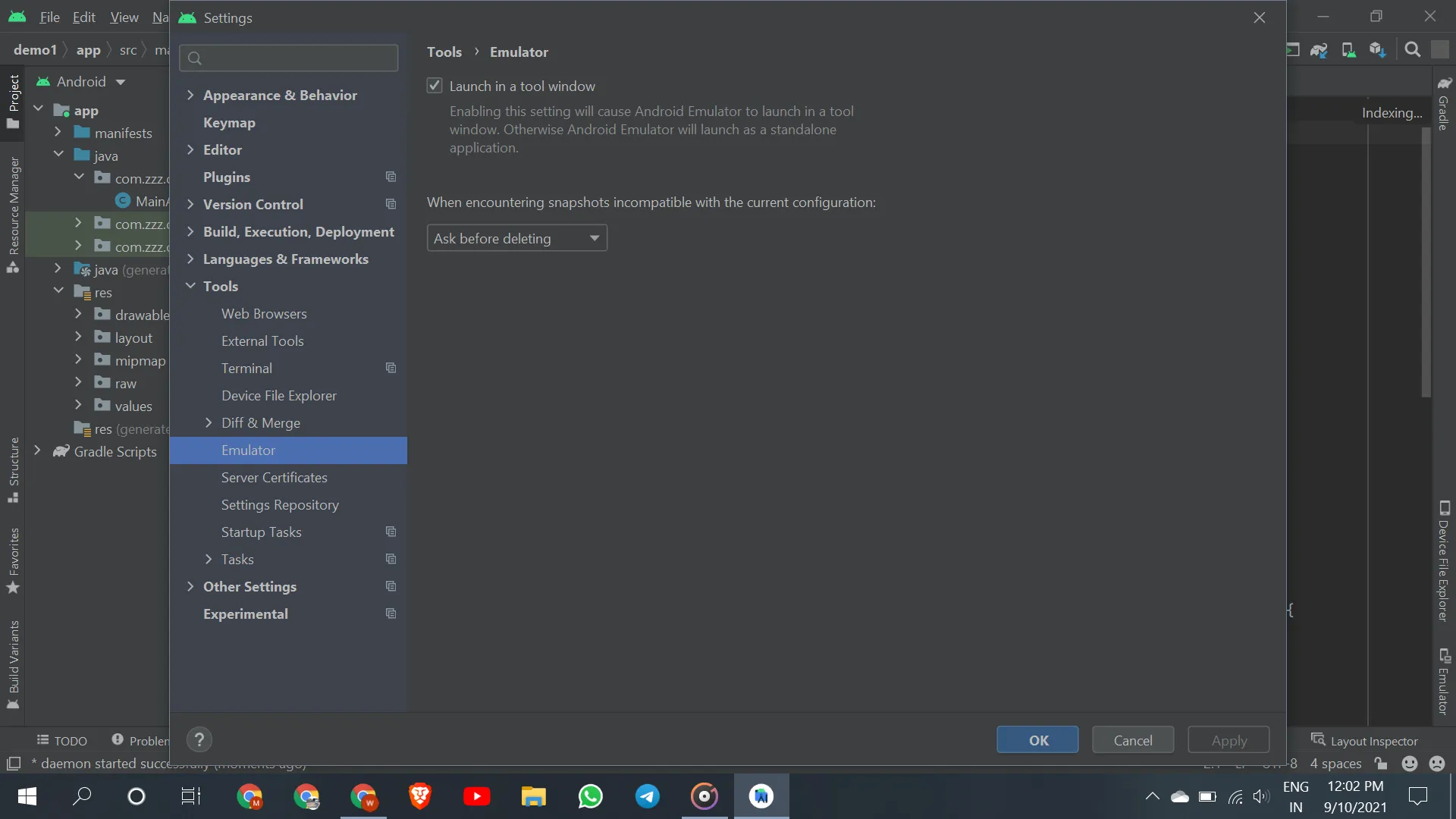The height and width of the screenshot is (819, 1456).
Task: Click the help question mark icon
Action: (199, 740)
